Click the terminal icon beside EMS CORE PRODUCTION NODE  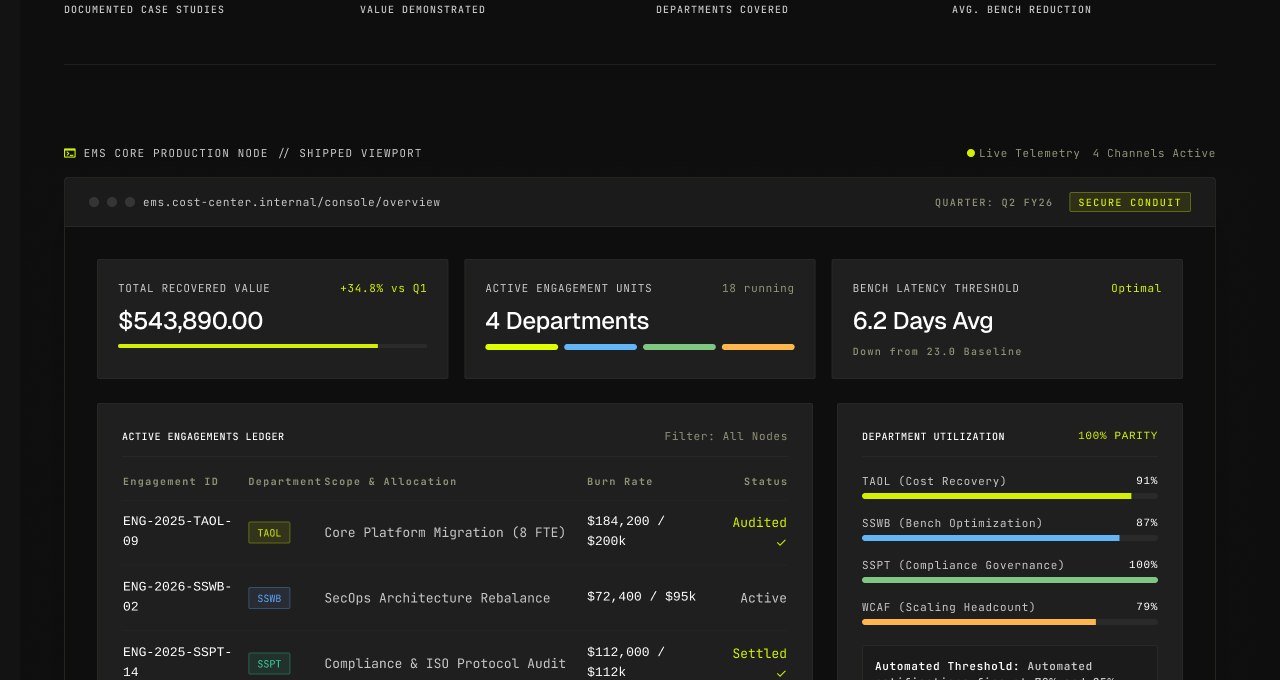[x=70, y=153]
